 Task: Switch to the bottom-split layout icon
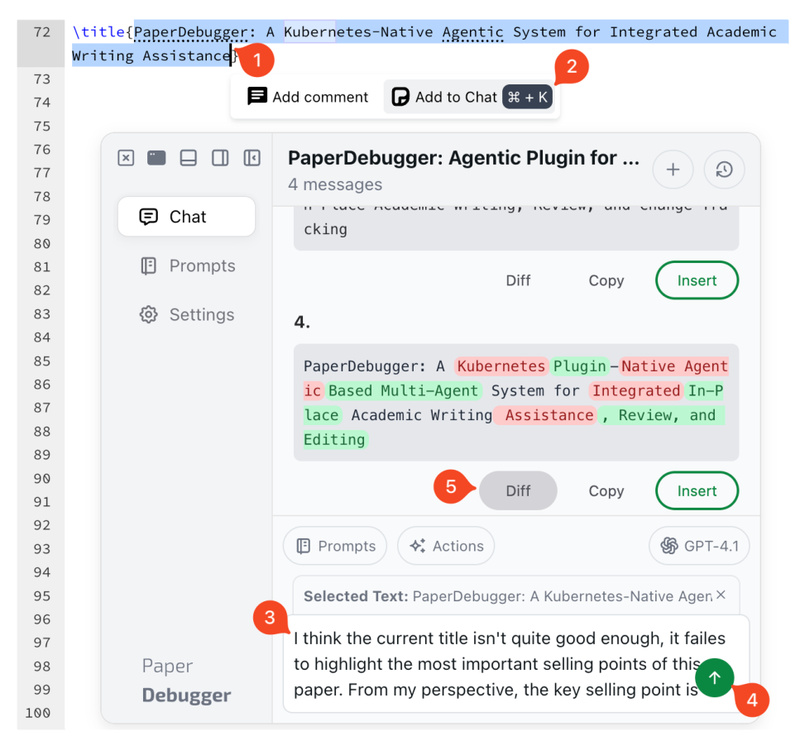coord(188,158)
